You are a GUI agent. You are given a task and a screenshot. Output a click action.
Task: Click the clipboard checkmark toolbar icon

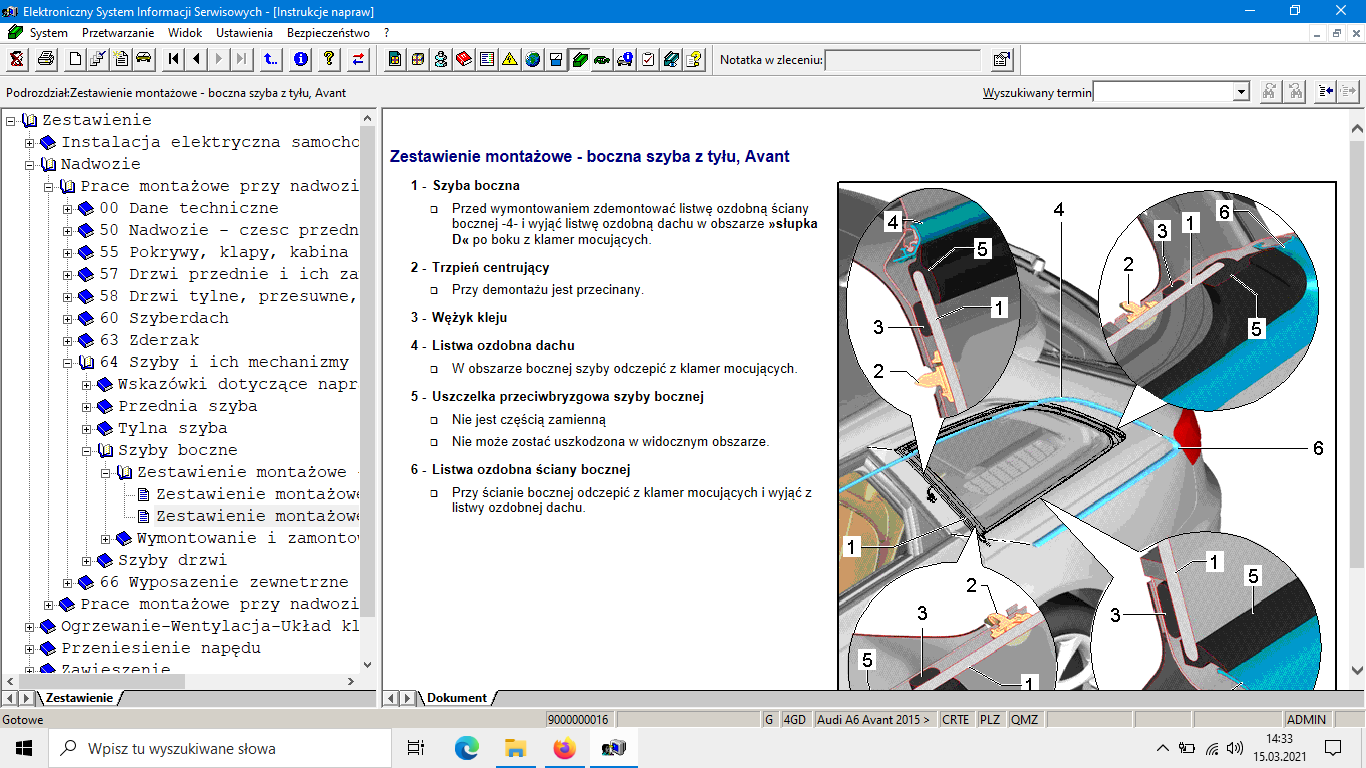[x=648, y=59]
